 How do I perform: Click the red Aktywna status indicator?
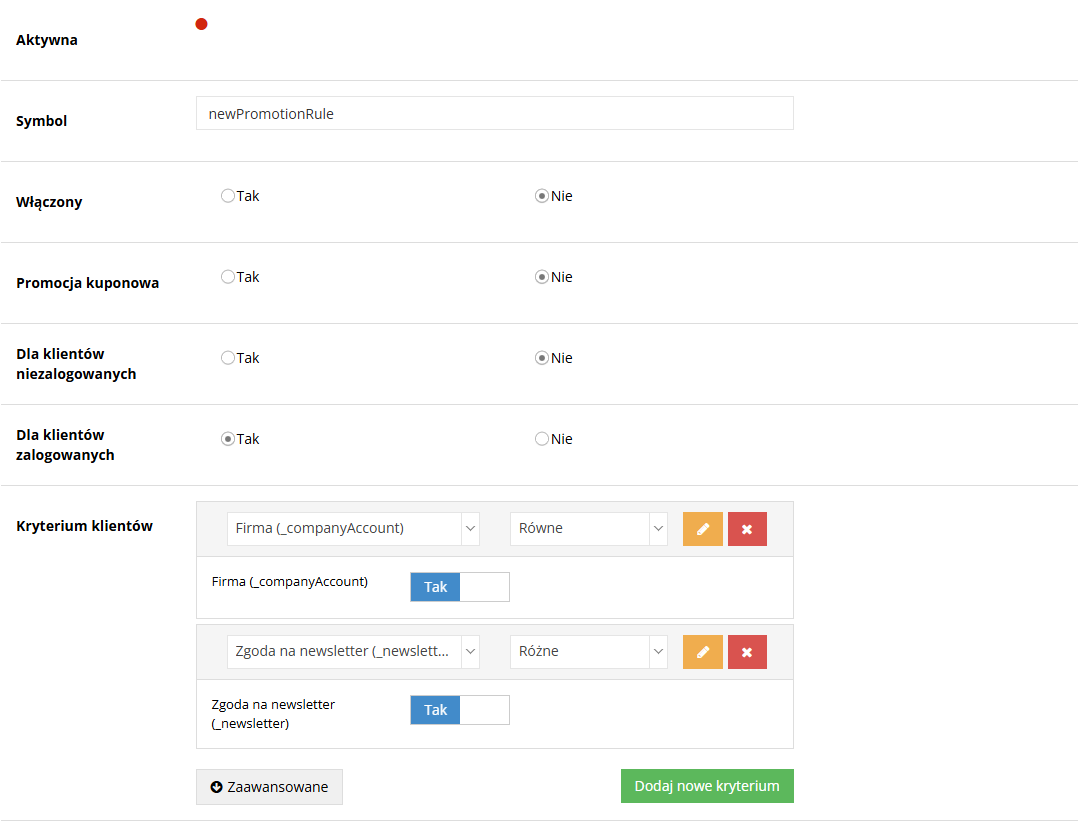click(201, 24)
